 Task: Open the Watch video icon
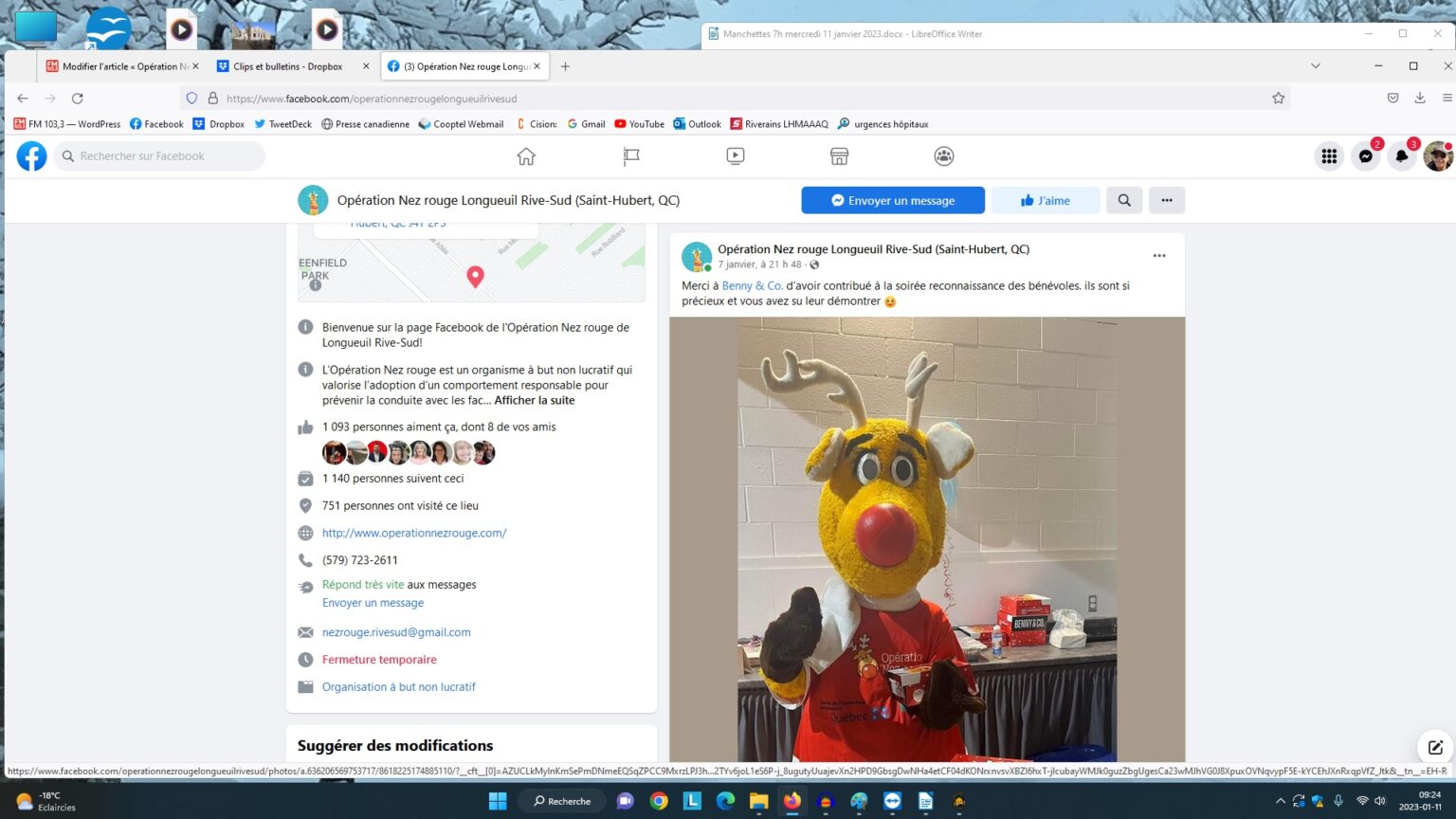pos(736,156)
